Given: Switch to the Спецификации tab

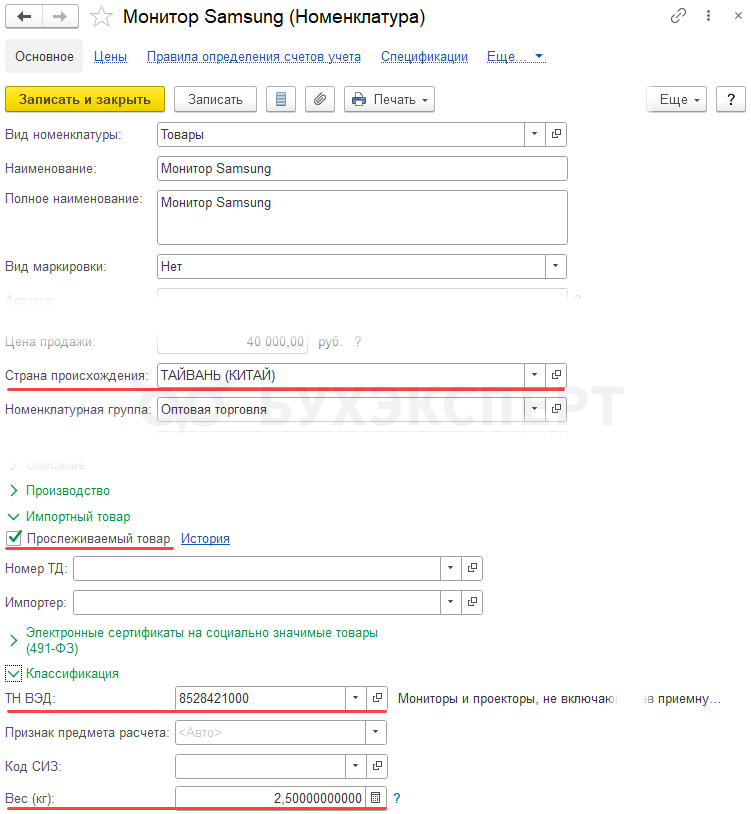Looking at the screenshot, I should 424,57.
